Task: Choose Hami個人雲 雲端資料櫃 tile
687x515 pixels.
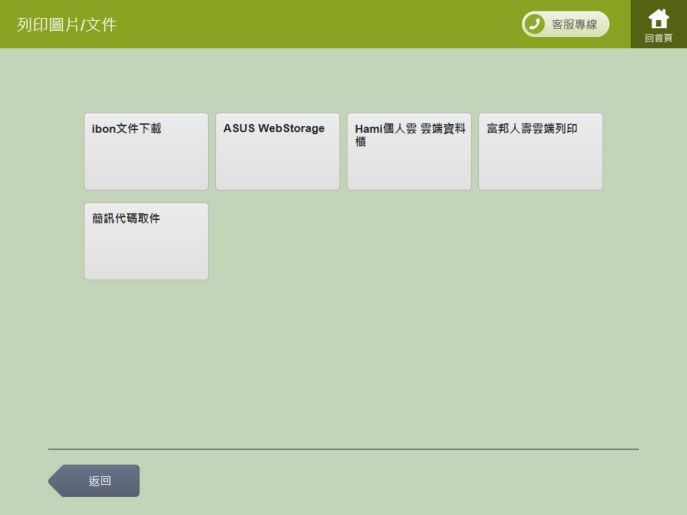Action: (409, 152)
